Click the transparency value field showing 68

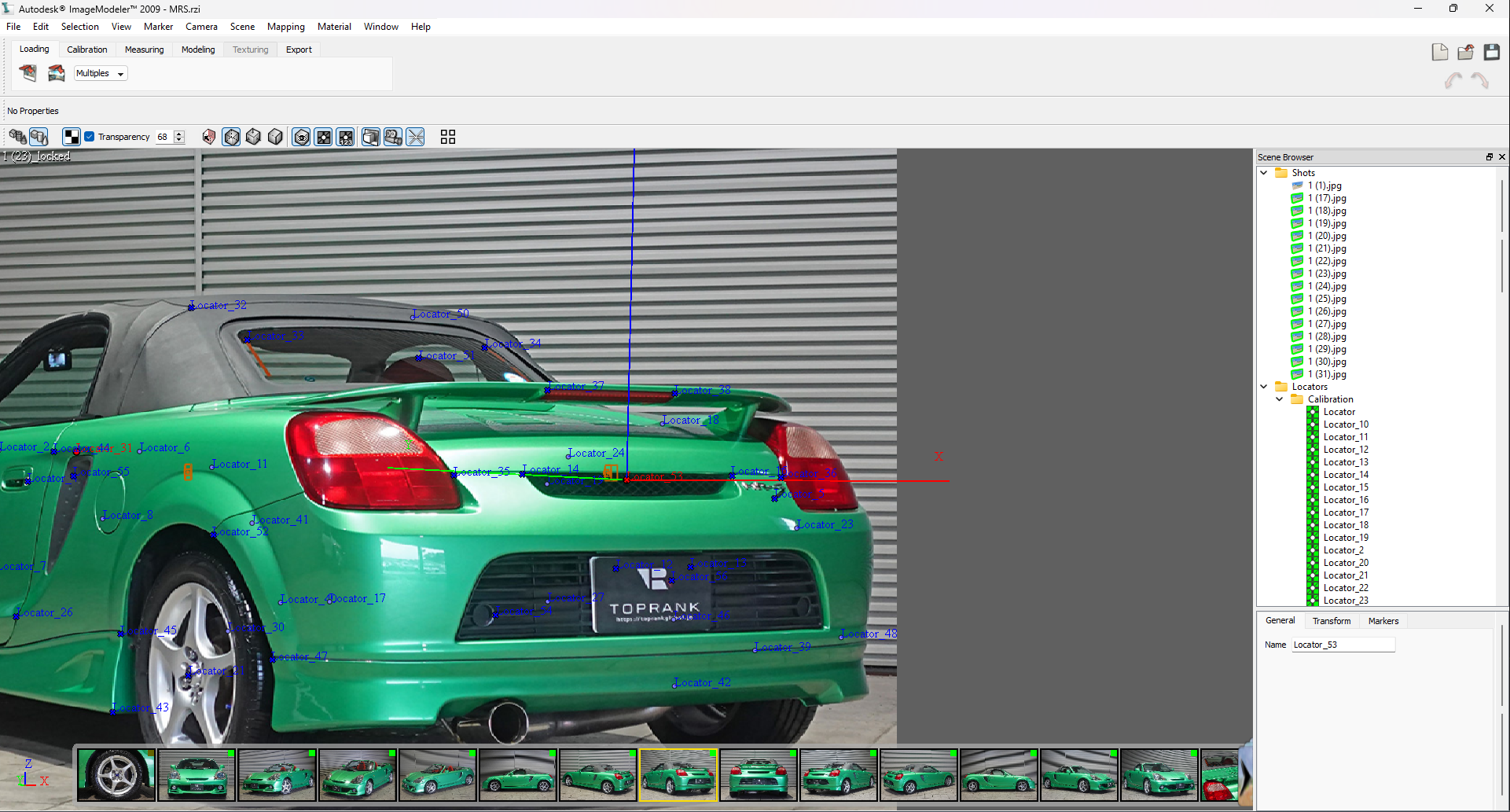point(163,137)
